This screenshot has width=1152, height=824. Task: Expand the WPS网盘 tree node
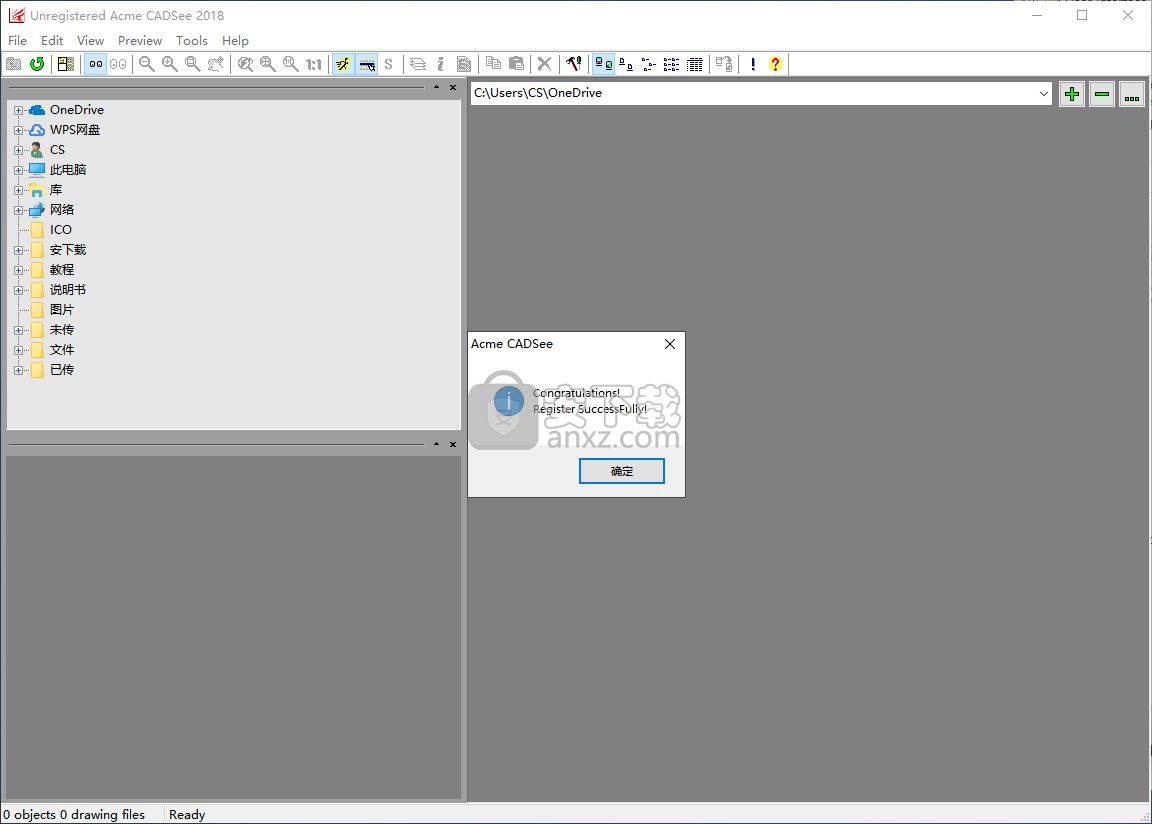pyautogui.click(x=18, y=130)
